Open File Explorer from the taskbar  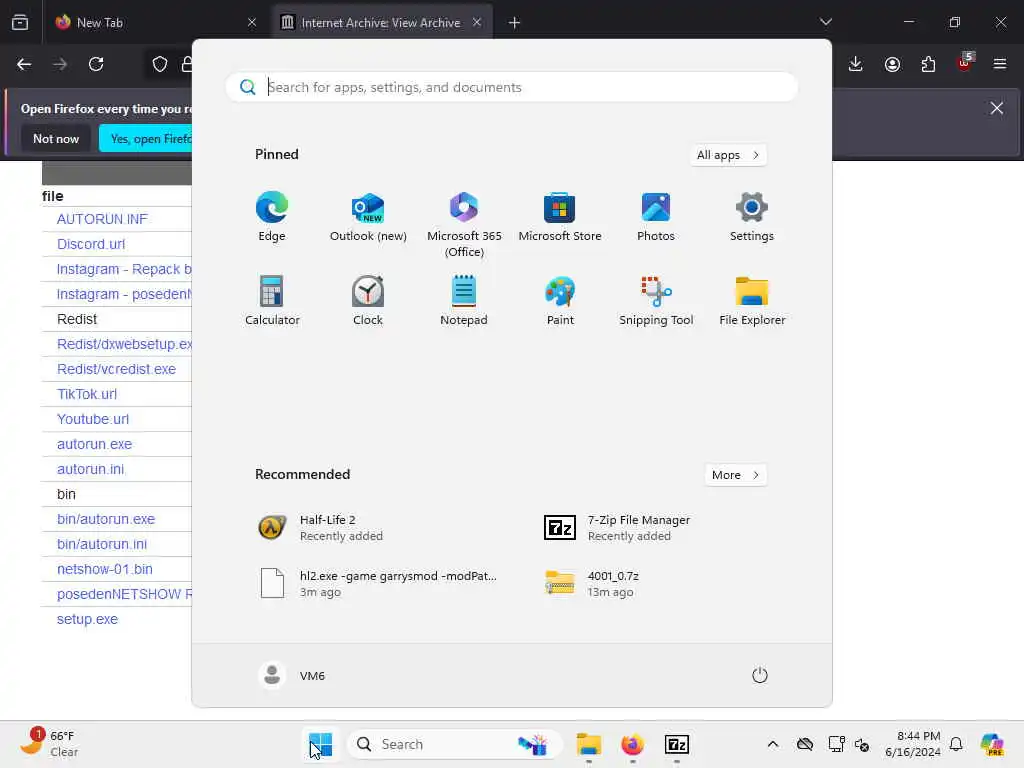pos(588,744)
